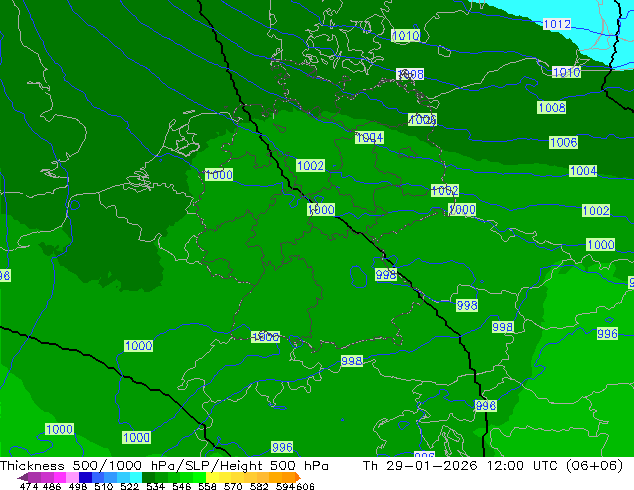Click the '(06+06)' forecast run text
634x490 pixels.
pyautogui.click(x=594, y=466)
